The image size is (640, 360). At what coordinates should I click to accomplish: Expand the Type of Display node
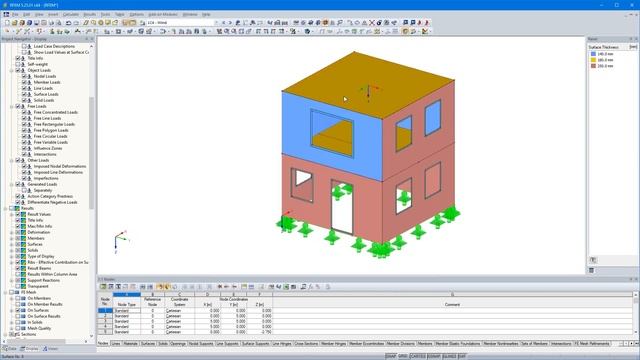[x=12, y=256]
